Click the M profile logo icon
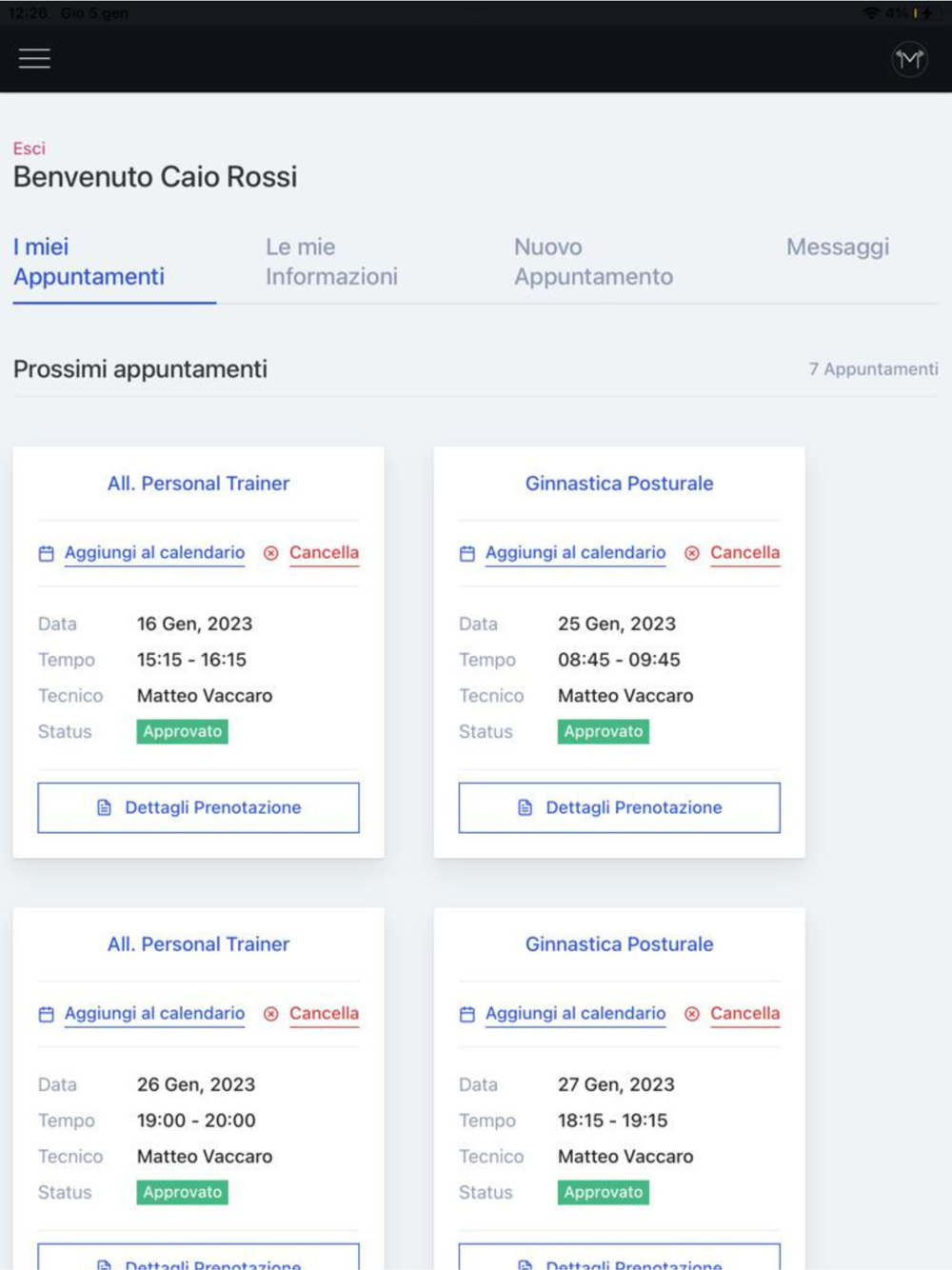This screenshot has width=952, height=1270. click(909, 60)
